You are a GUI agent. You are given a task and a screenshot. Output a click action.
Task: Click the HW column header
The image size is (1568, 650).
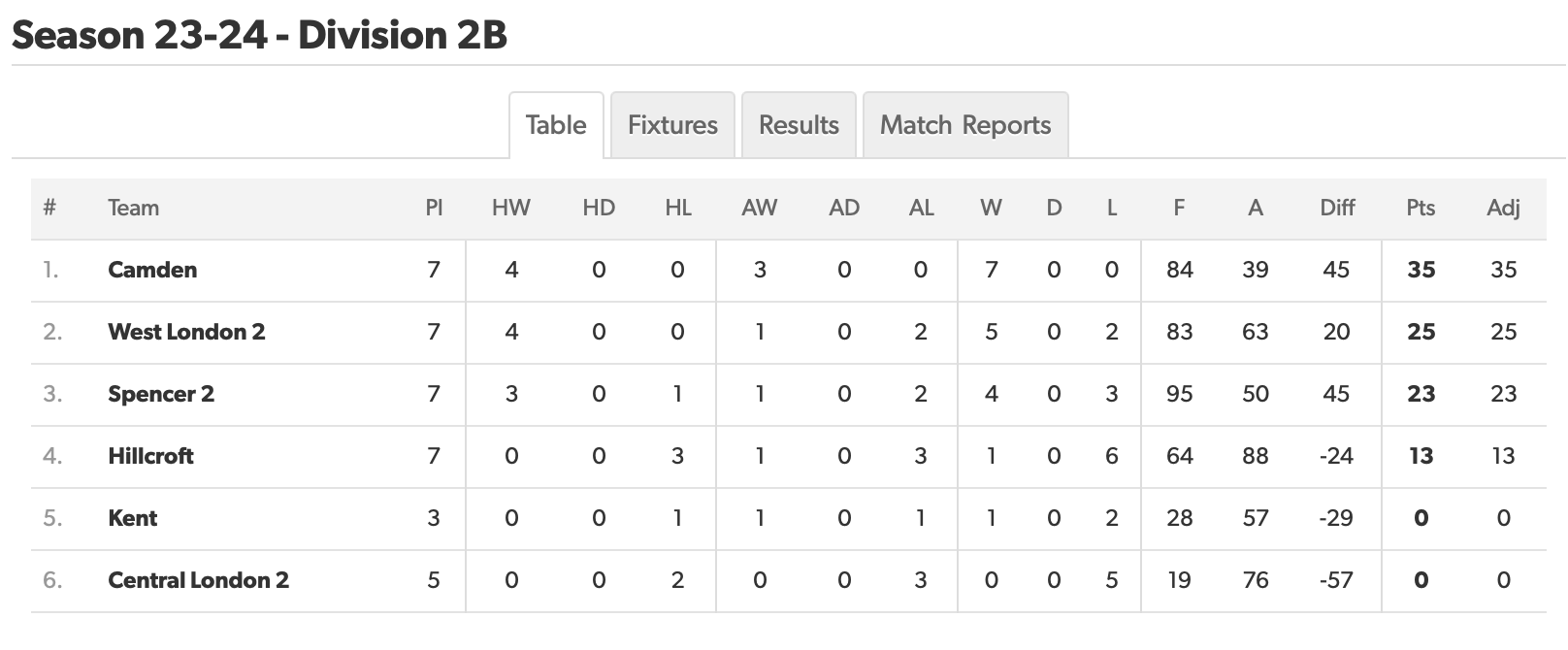[x=511, y=208]
